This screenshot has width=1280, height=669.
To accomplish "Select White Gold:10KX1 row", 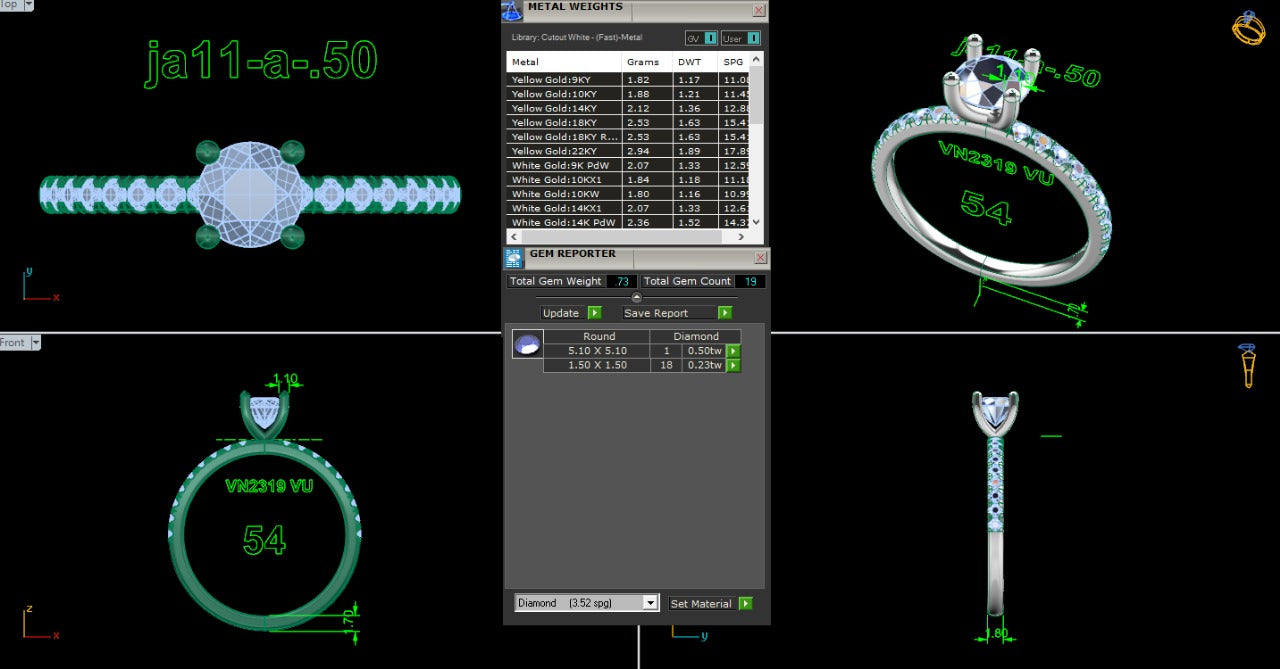I will pos(627,180).
